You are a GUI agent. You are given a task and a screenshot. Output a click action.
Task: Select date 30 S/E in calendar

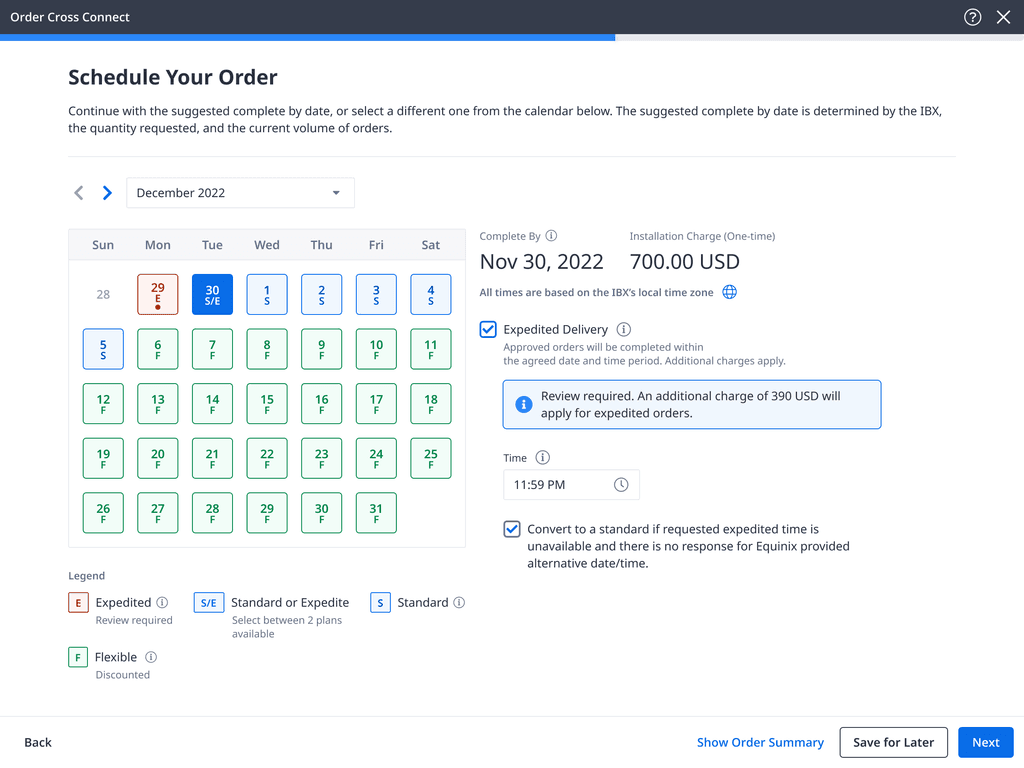pyautogui.click(x=212, y=295)
